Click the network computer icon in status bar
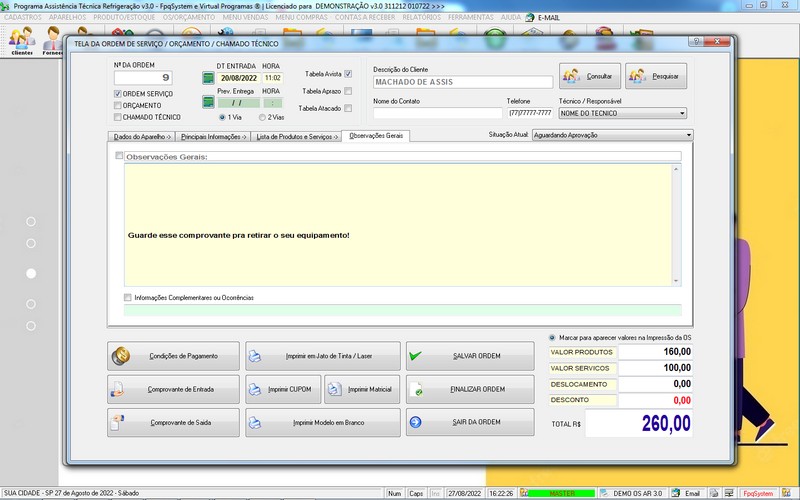Image resolution: width=800 pixels, height=500 pixels. [729, 493]
